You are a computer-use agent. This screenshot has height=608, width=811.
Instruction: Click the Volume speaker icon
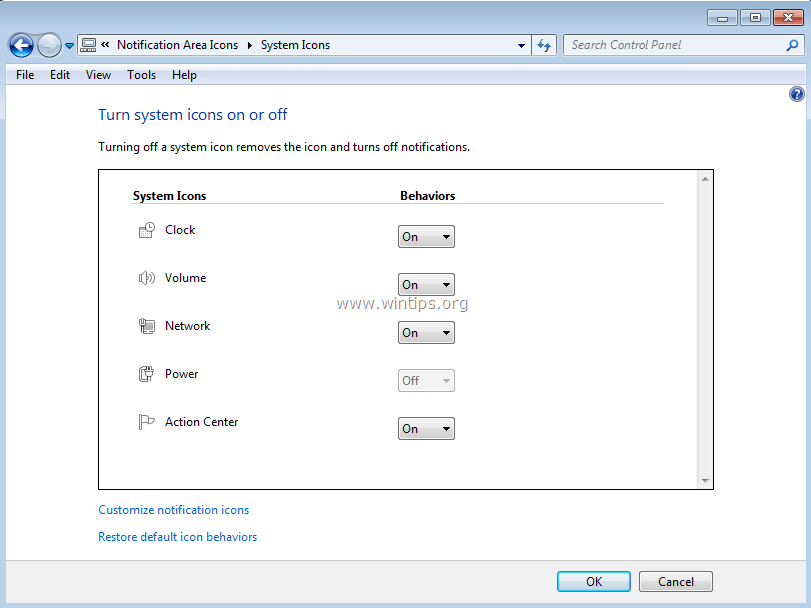point(145,277)
